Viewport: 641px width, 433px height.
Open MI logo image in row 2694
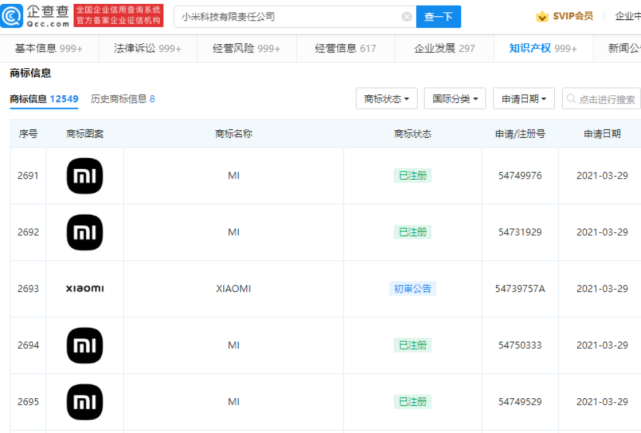pyautogui.click(x=84, y=345)
